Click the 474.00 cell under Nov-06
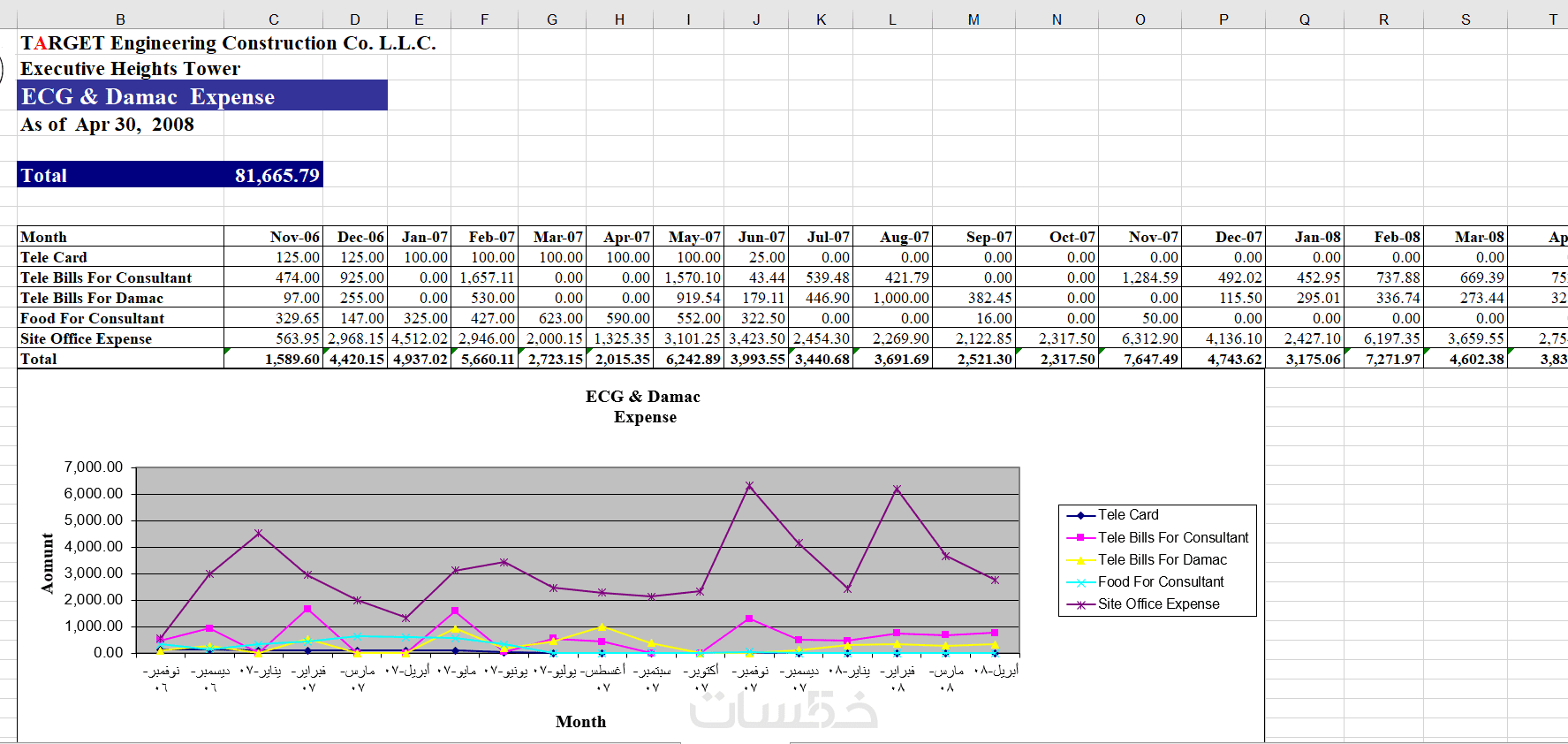This screenshot has width=1568, height=744. [274, 277]
